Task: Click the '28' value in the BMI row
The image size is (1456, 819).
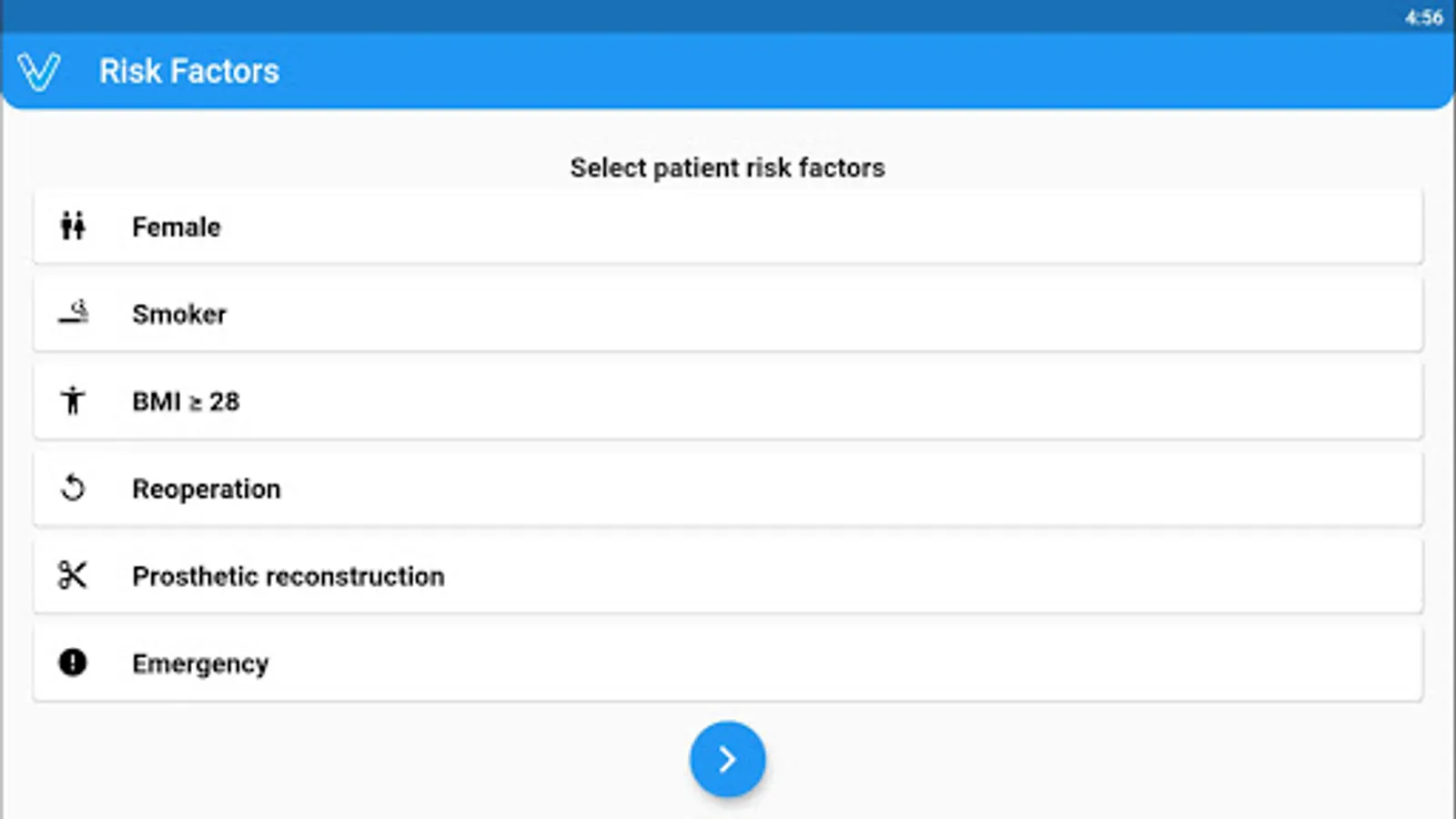Action: 225,401
